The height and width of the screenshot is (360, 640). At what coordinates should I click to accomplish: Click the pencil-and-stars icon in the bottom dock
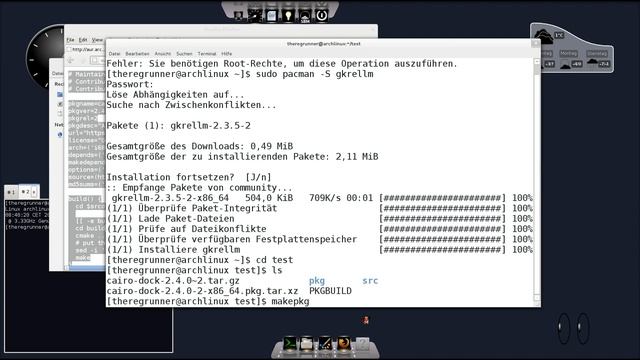click(x=325, y=343)
